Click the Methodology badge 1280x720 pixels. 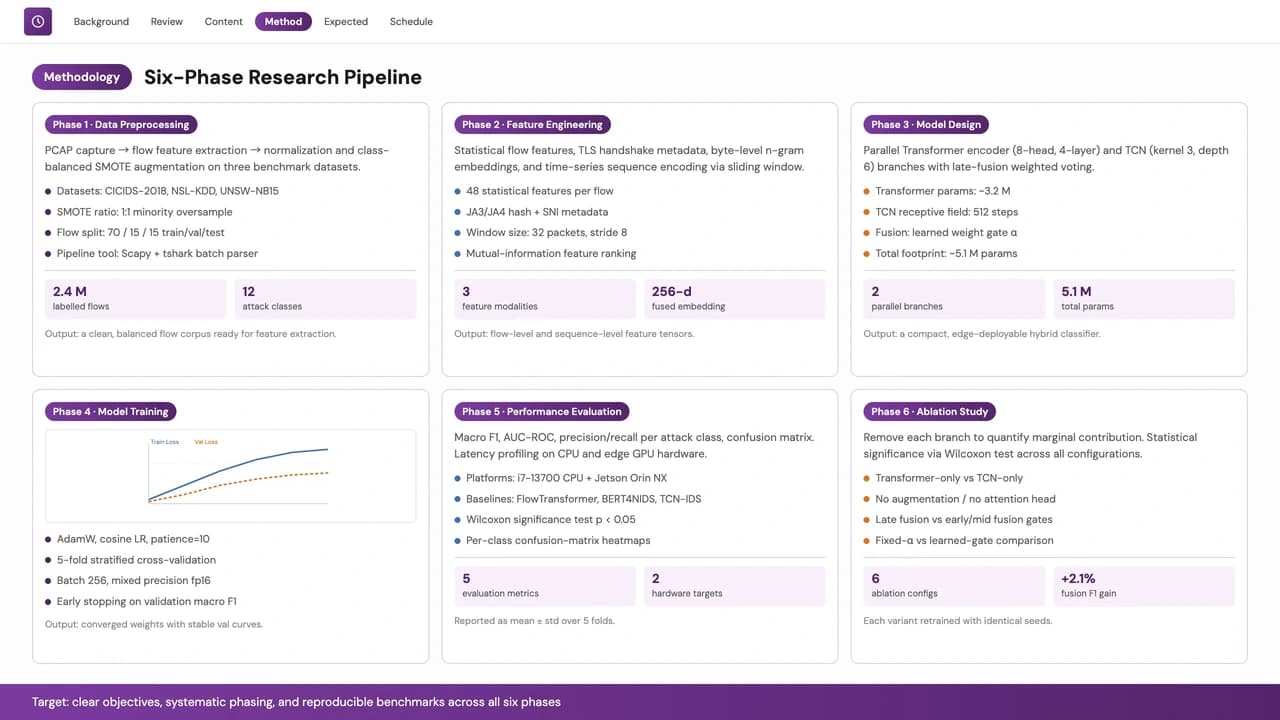click(82, 77)
